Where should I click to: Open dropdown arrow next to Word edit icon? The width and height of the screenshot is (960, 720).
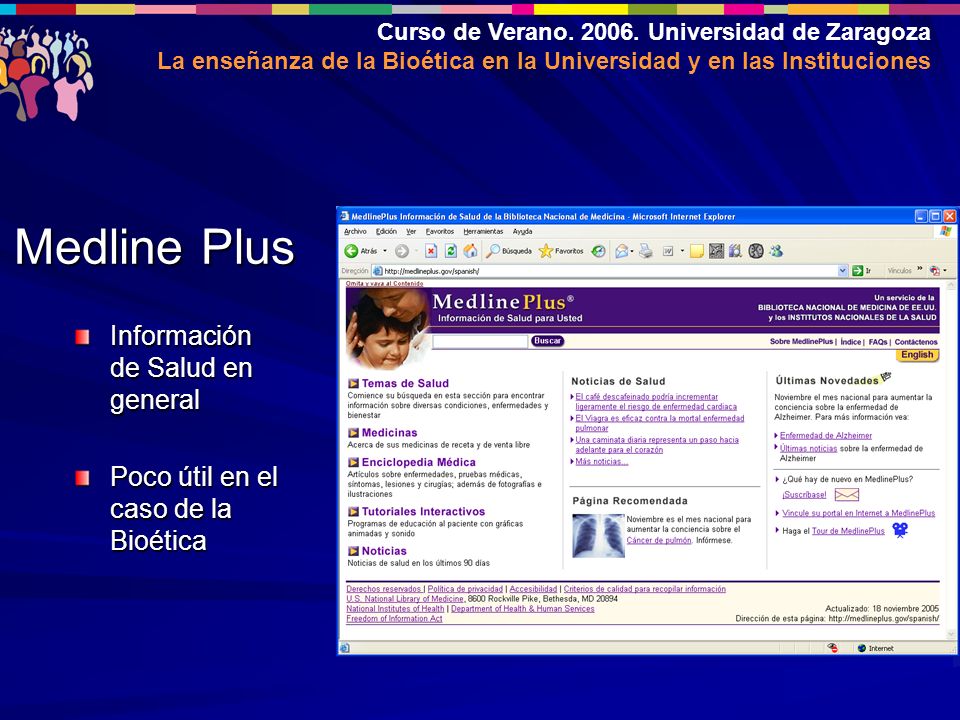(x=682, y=251)
